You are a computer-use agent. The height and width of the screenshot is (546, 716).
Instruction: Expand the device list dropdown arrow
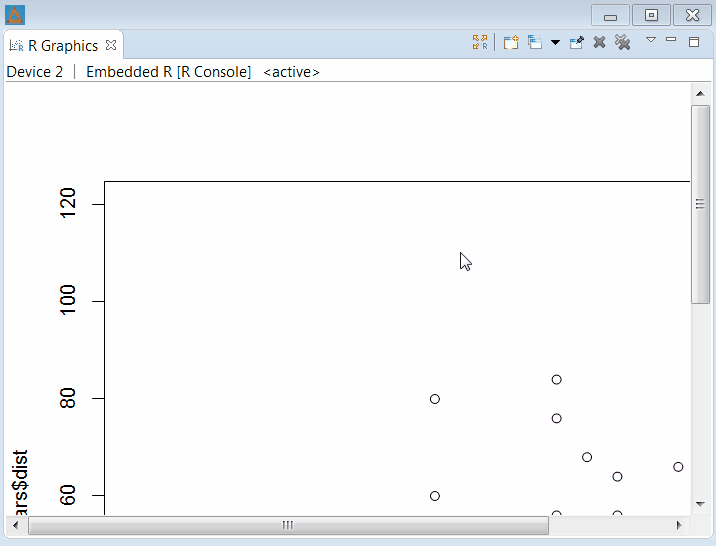[555, 42]
